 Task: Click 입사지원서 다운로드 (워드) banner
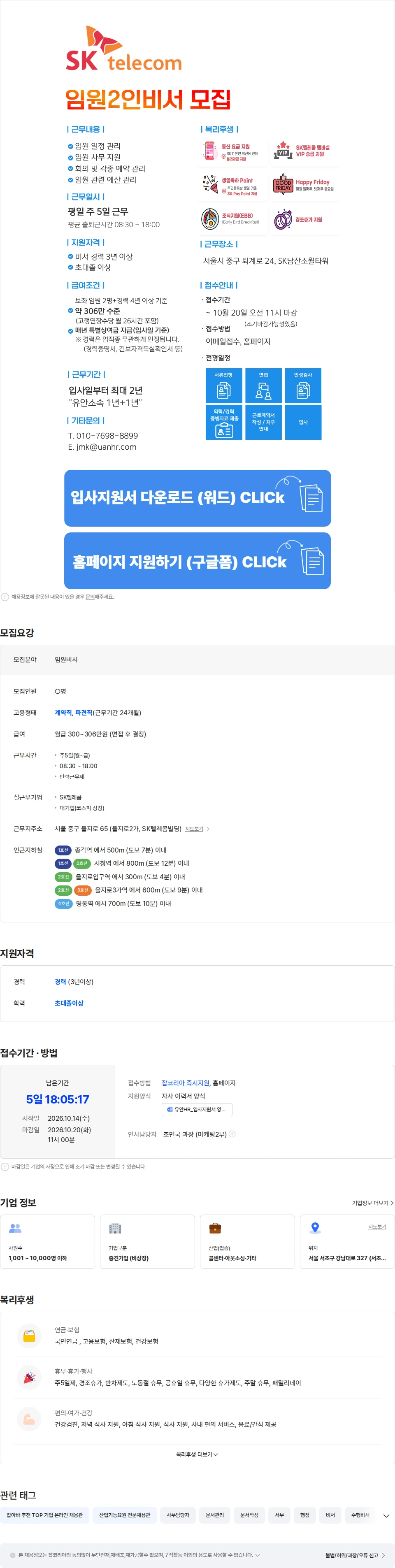point(198,498)
